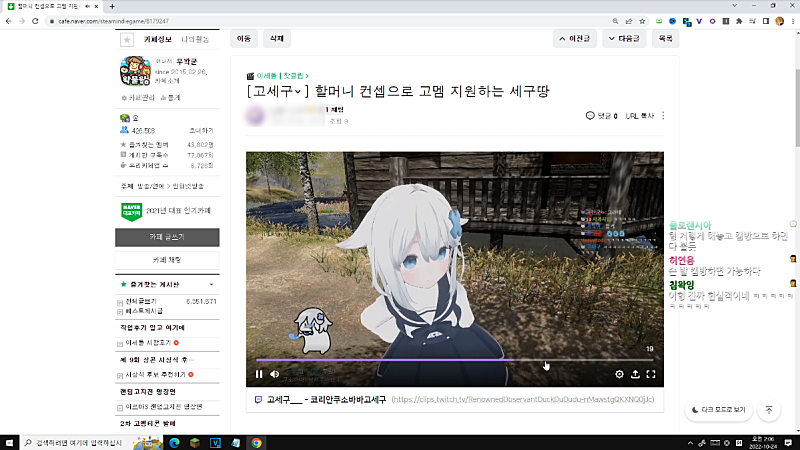The height and width of the screenshot is (450, 800).
Task: Open the 시상식 후보 추천하기 board
Action: [x=155, y=374]
